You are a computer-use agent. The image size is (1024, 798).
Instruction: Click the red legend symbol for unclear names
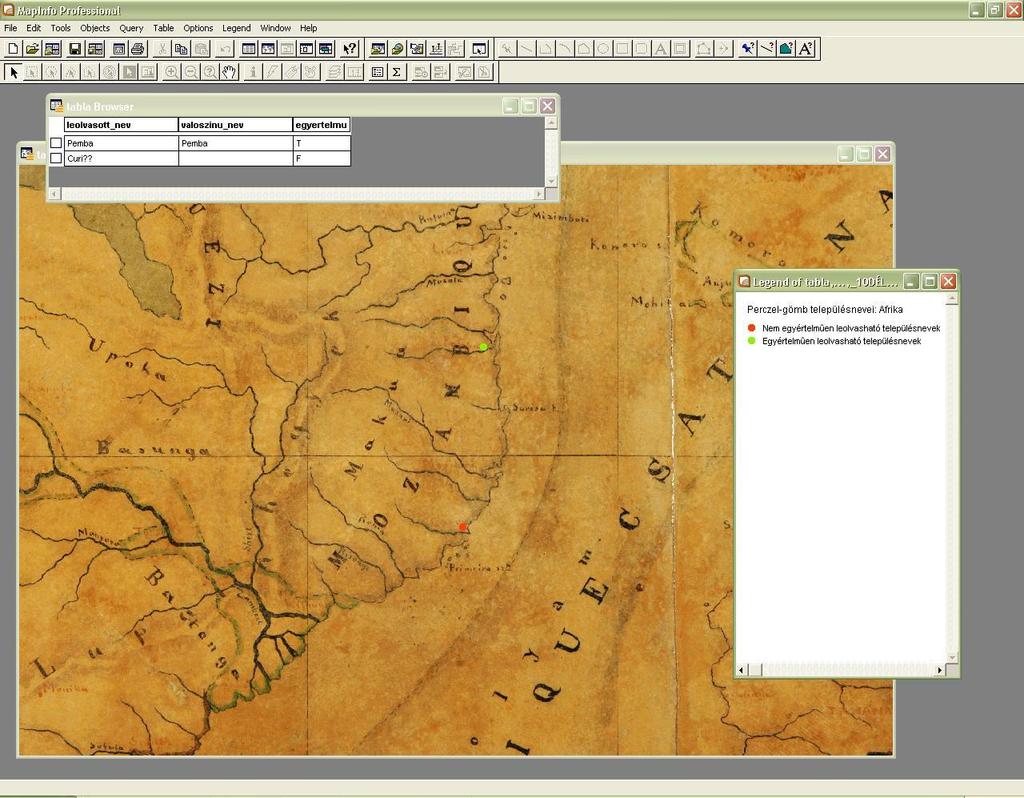pyautogui.click(x=752, y=328)
